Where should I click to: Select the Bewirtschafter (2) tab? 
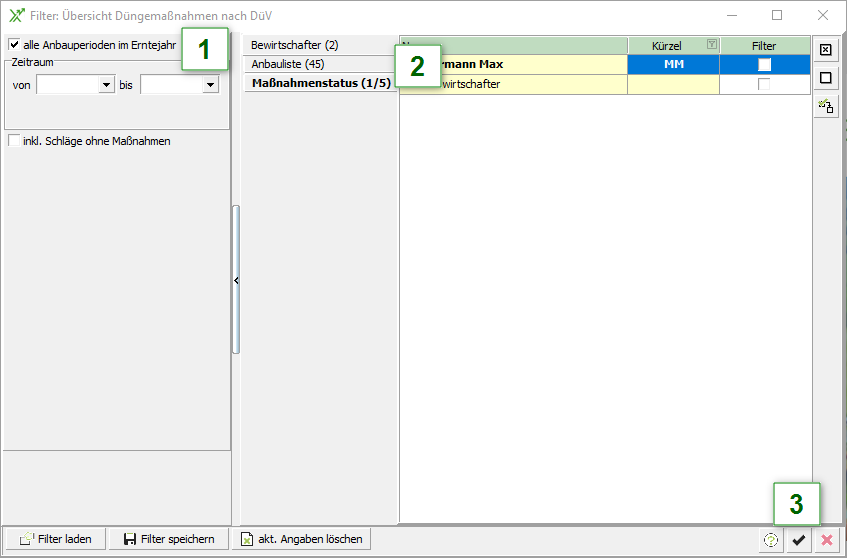tap(295, 45)
